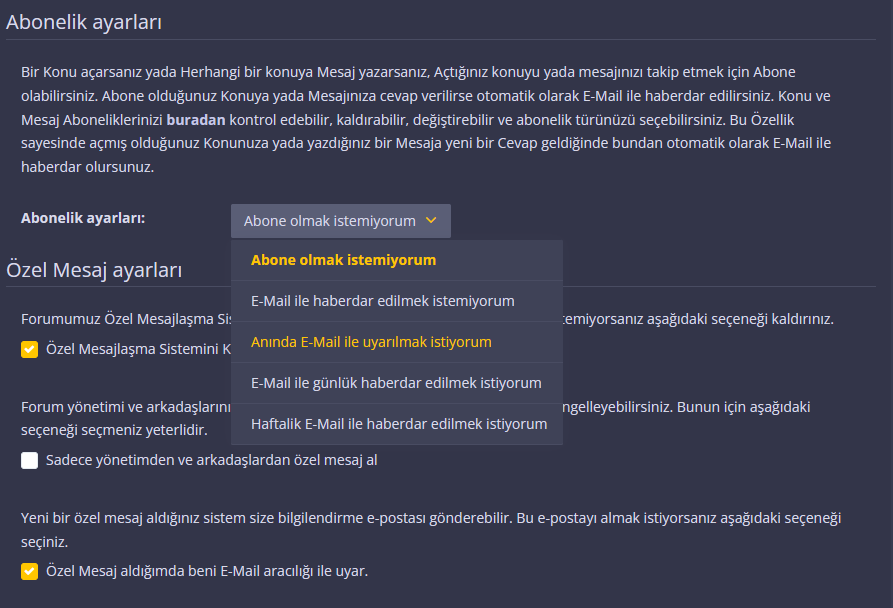Uncheck 'Özel Mesaj aldığımda beni E-Mail' checkbox
893x608 pixels.
pyautogui.click(x=30, y=571)
